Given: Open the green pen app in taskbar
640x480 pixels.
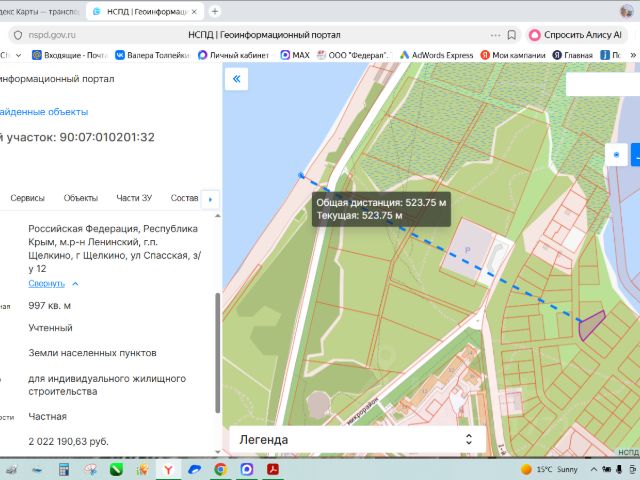Looking at the screenshot, I should (116, 470).
